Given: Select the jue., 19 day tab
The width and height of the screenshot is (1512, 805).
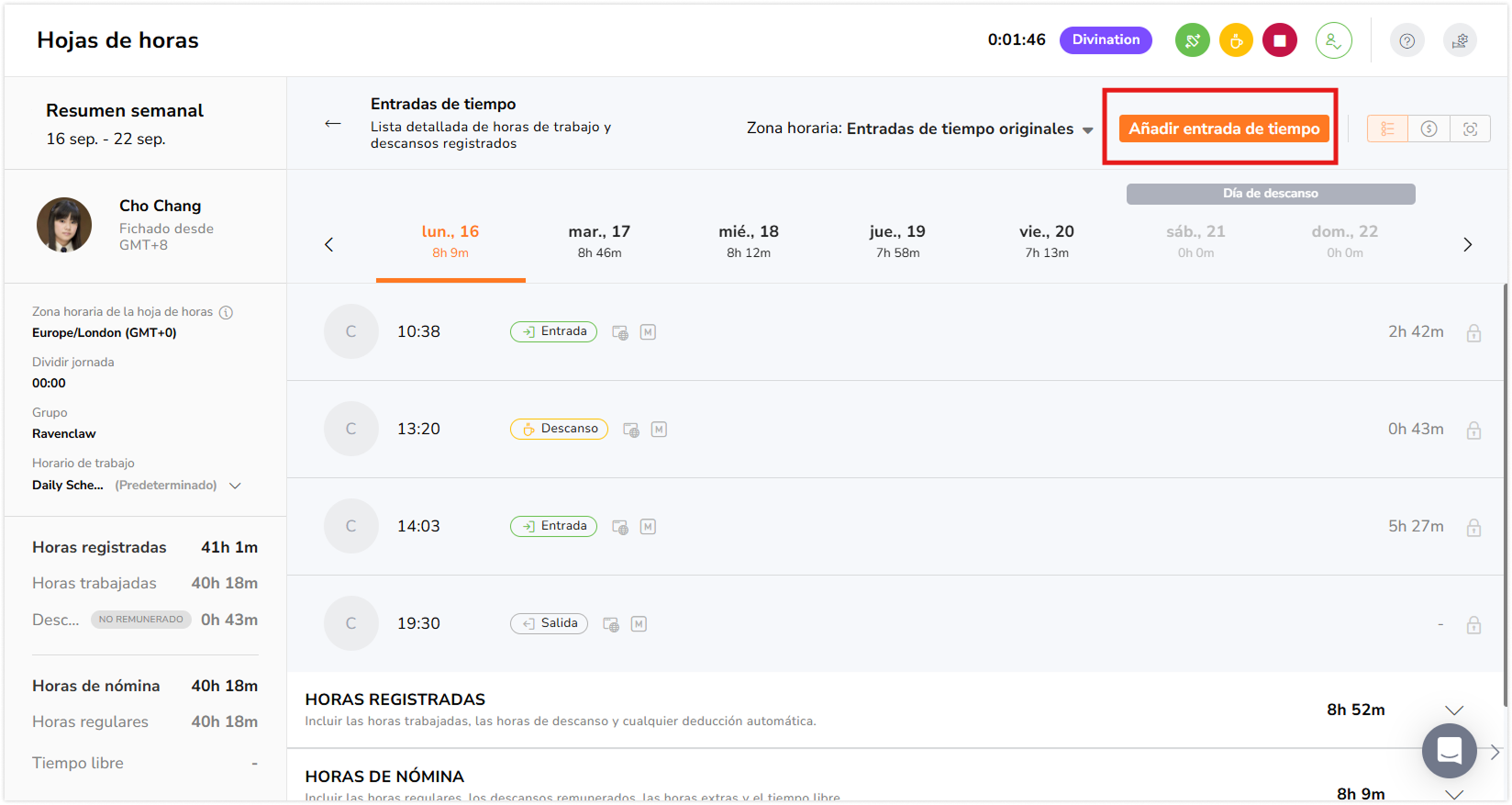Looking at the screenshot, I should coord(897,241).
